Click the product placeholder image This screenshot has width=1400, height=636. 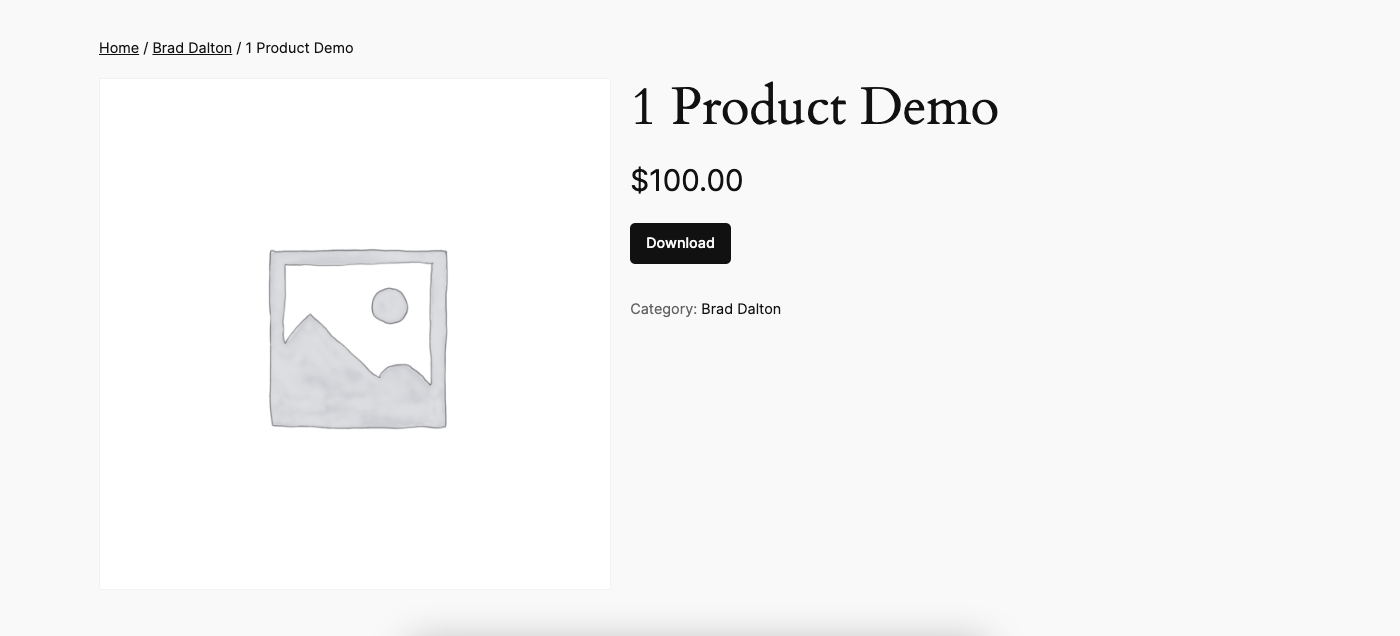pyautogui.click(x=355, y=334)
